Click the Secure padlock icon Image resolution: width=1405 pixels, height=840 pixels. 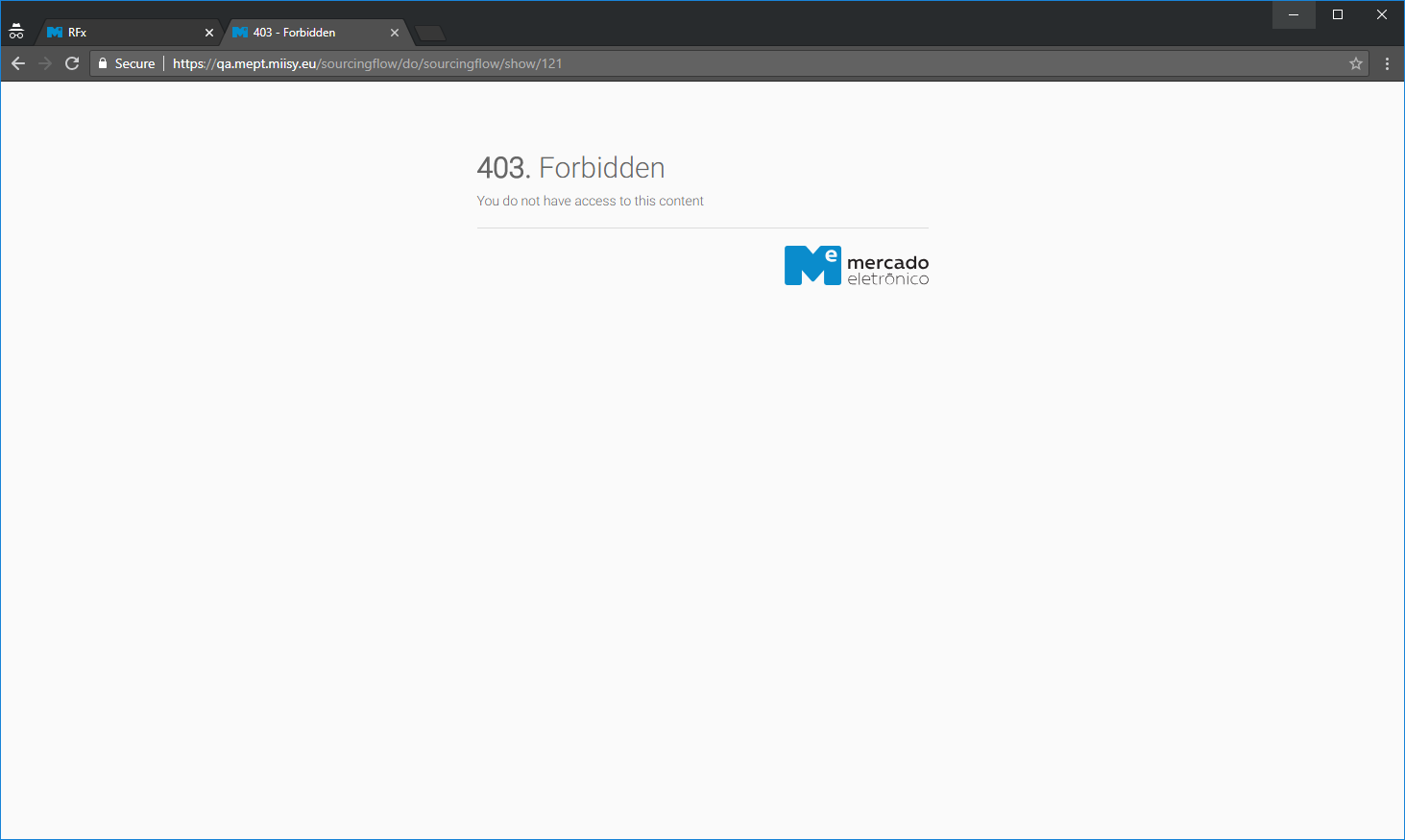click(x=103, y=63)
